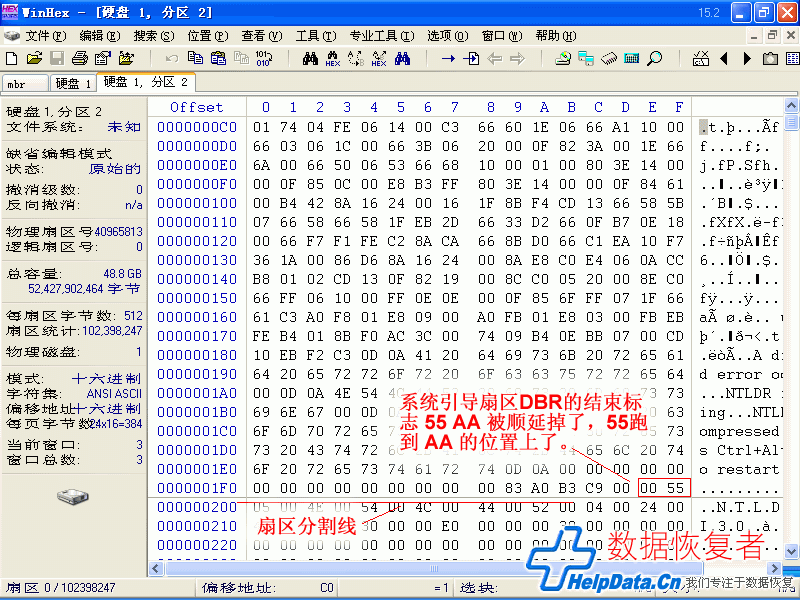Image resolution: width=800 pixels, height=600 pixels.
Task: Click offset row 000000180
Action: 197,355
